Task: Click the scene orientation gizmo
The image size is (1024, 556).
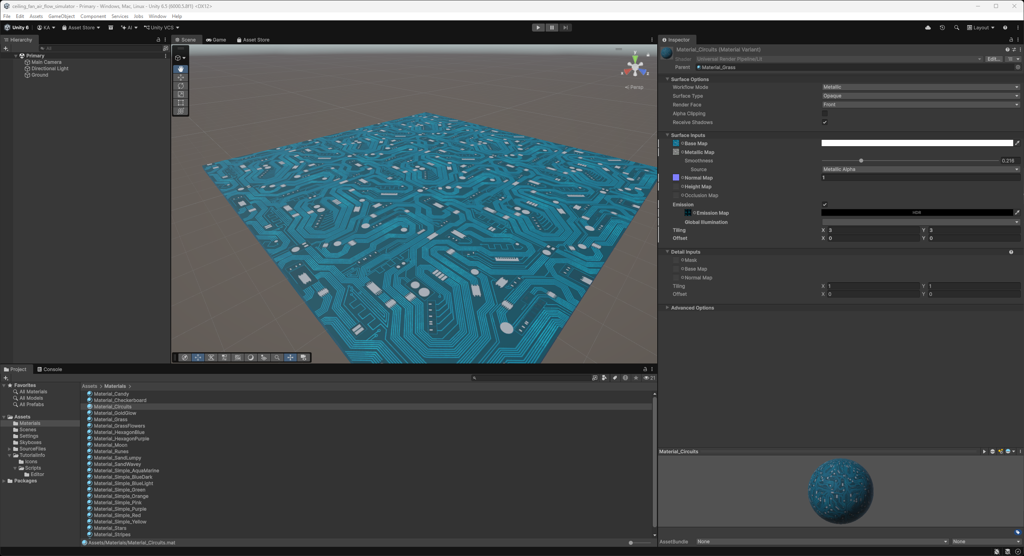Action: 635,67
